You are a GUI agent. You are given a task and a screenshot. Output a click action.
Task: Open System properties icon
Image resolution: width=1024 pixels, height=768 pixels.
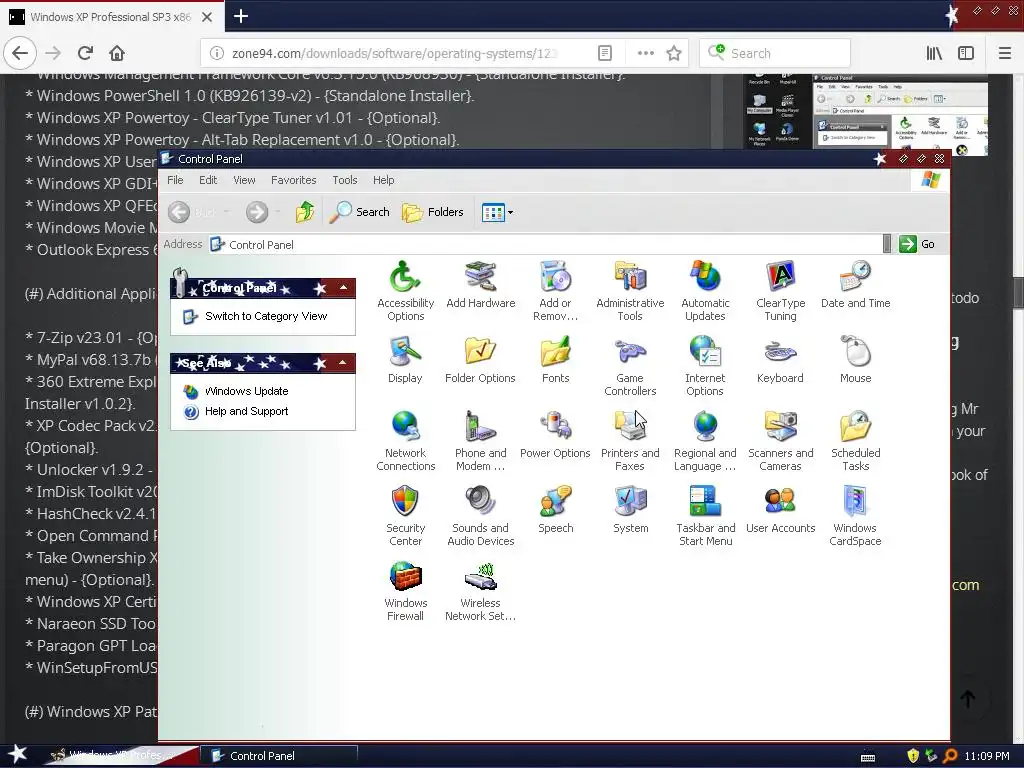pos(631,510)
